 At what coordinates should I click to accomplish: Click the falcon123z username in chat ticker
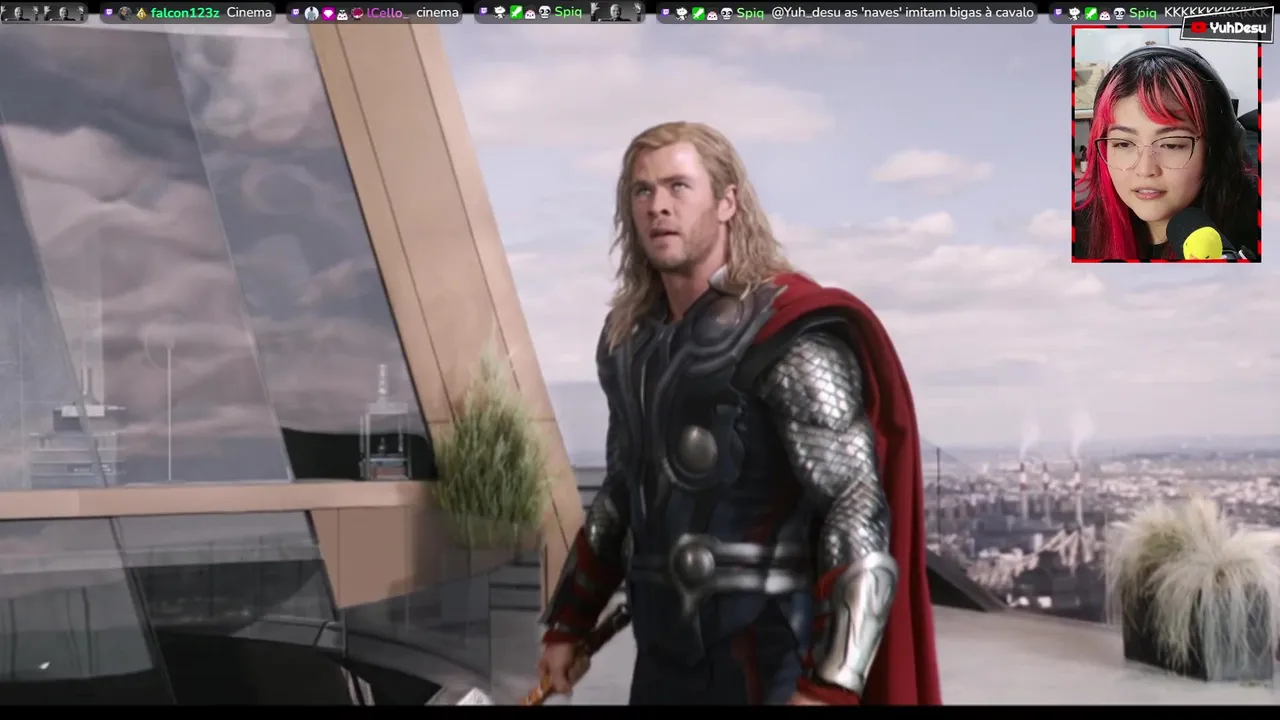point(185,13)
